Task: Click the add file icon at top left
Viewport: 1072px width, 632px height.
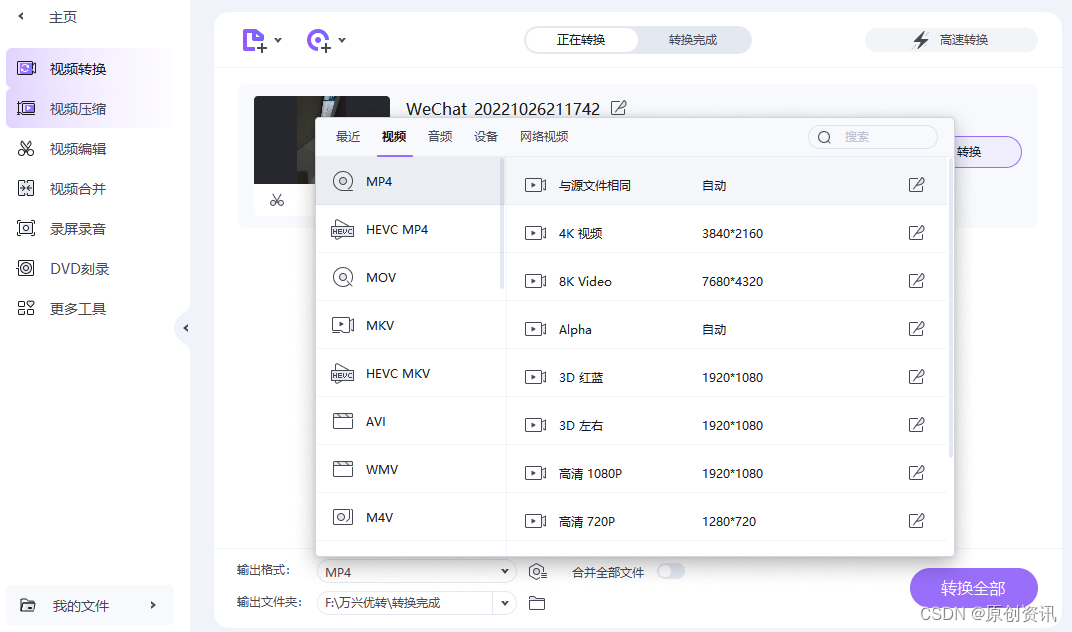Action: 253,38
